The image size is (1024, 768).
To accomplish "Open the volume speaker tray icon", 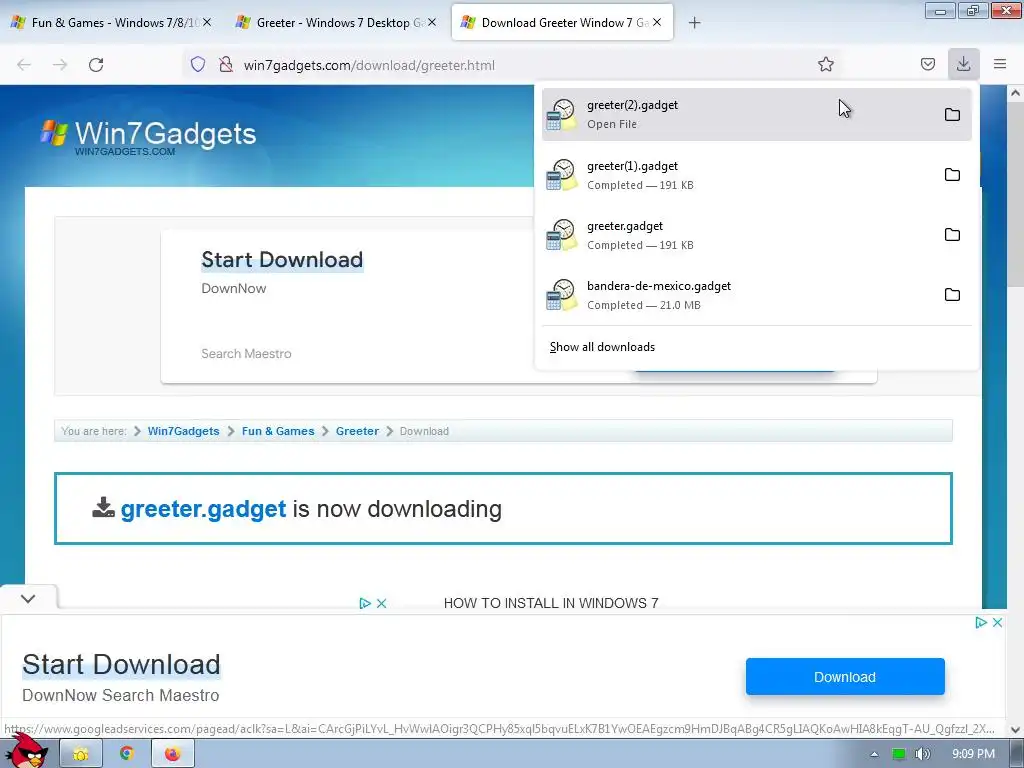I will (x=922, y=754).
